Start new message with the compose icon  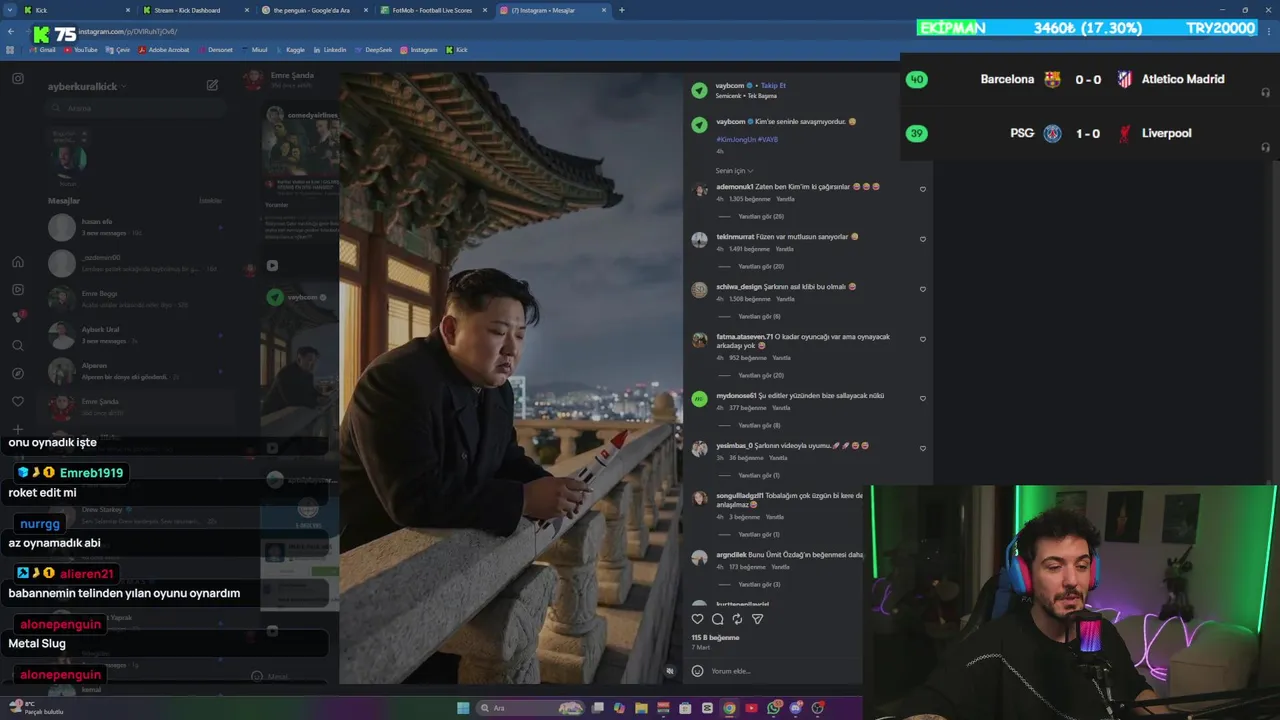pos(212,85)
